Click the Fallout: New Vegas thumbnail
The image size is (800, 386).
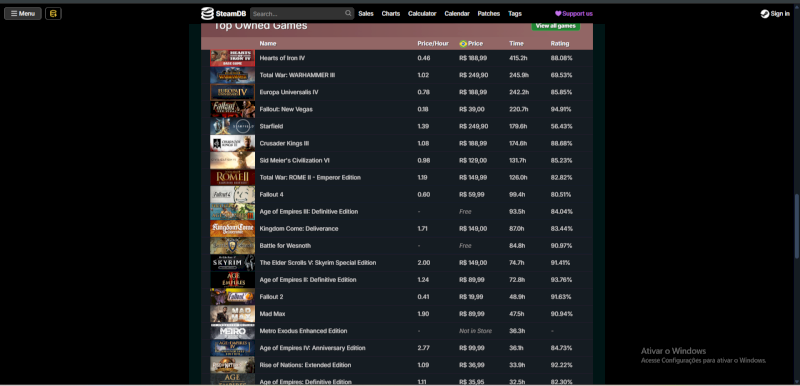click(233, 109)
